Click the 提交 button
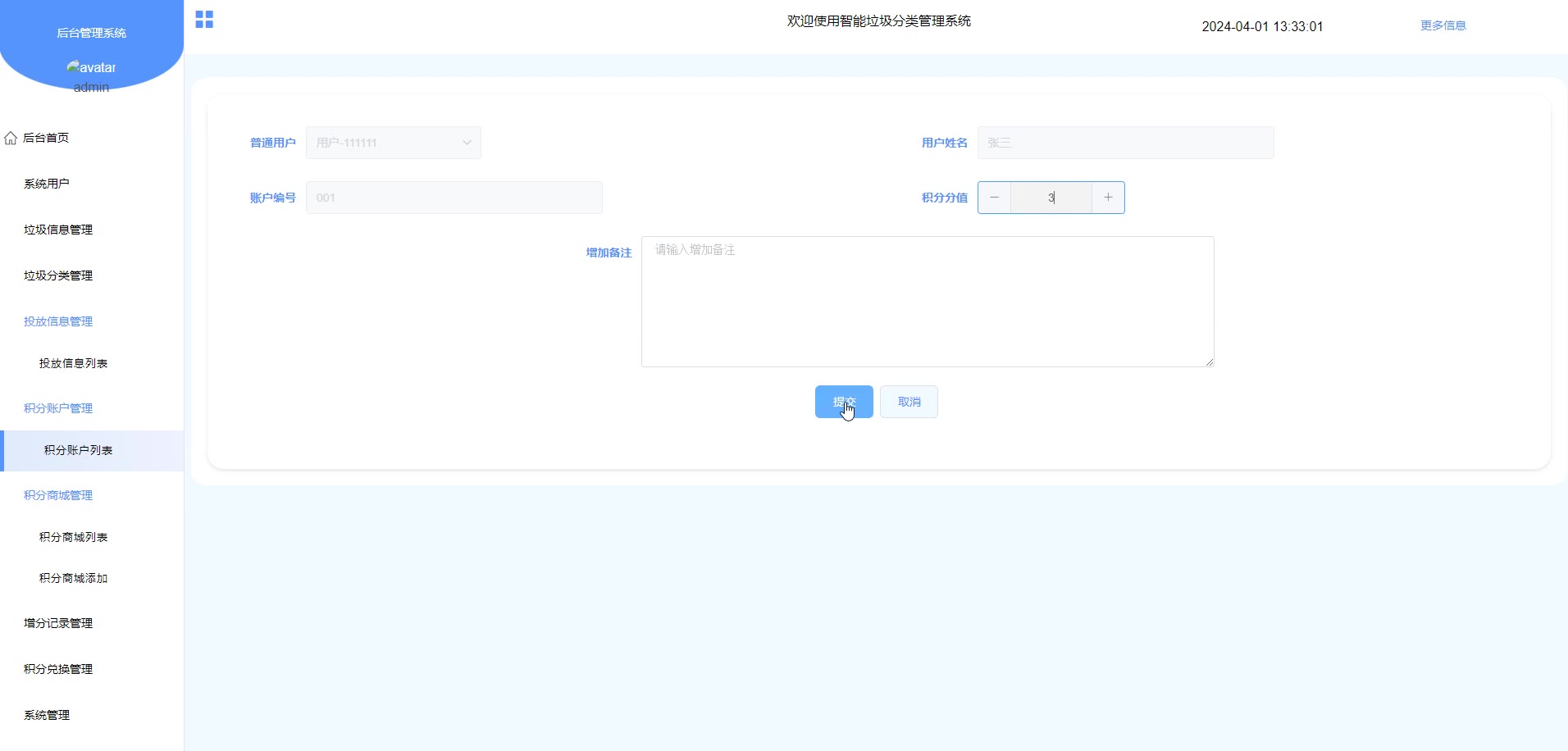 [x=844, y=402]
